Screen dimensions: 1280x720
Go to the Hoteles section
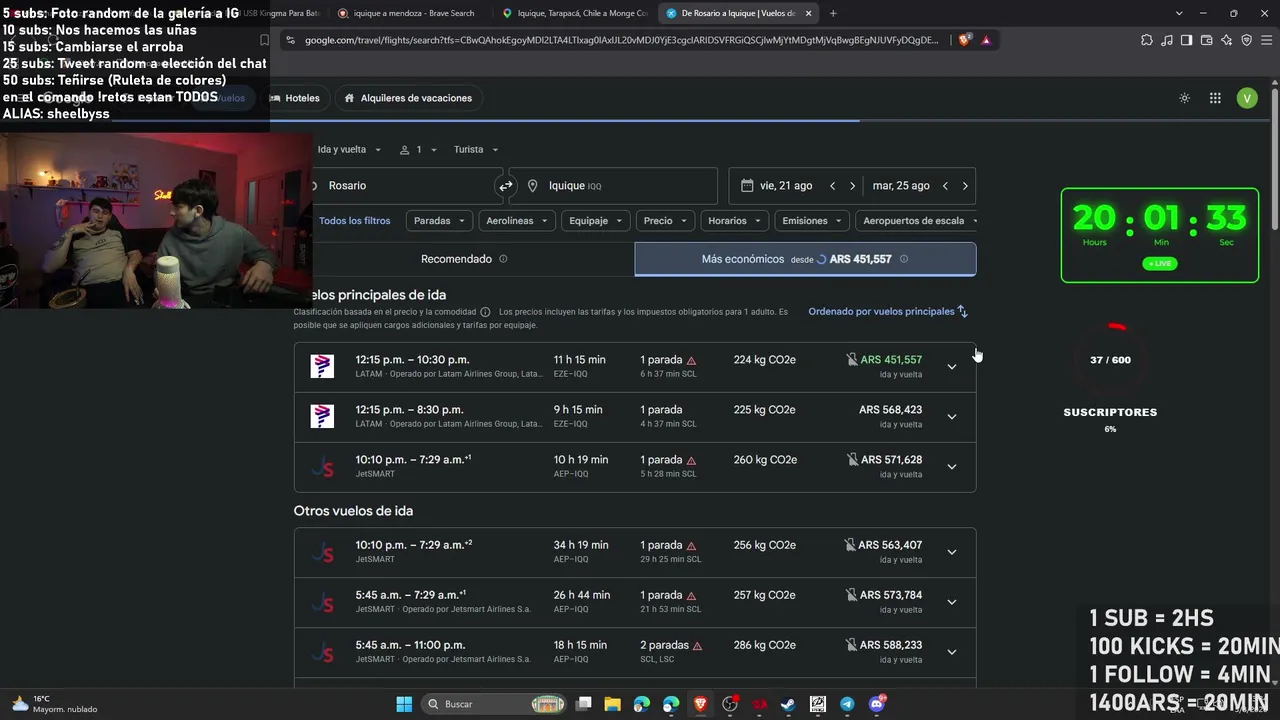click(295, 98)
